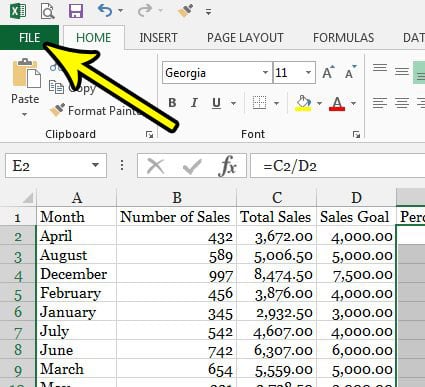
Task: Apply the red font color swatch
Action: point(337,104)
